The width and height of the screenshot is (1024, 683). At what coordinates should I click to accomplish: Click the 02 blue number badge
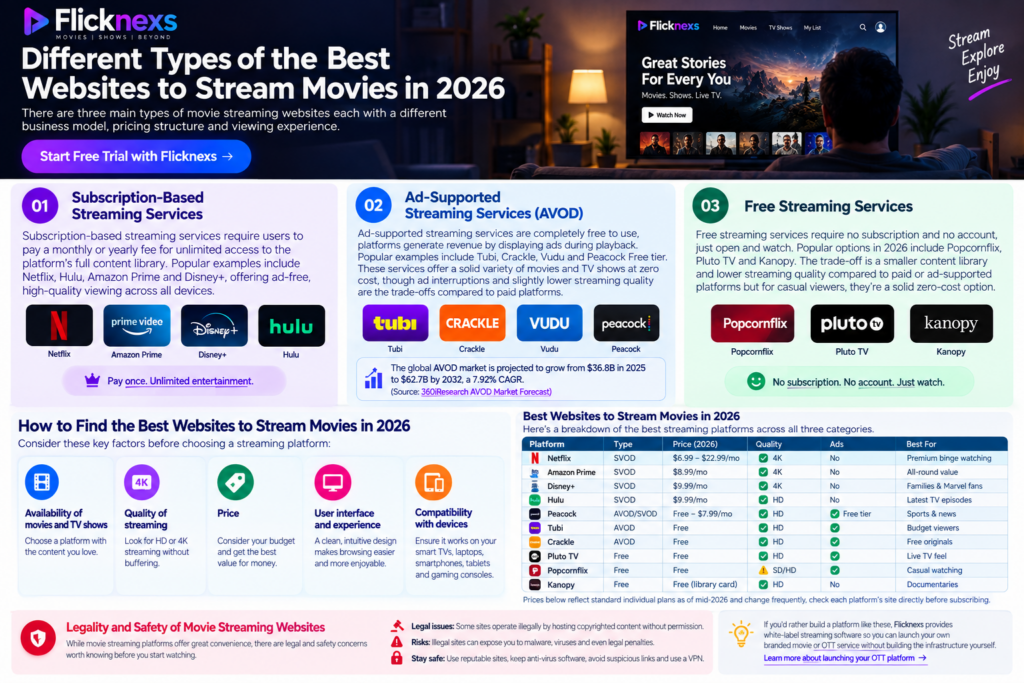tap(374, 205)
